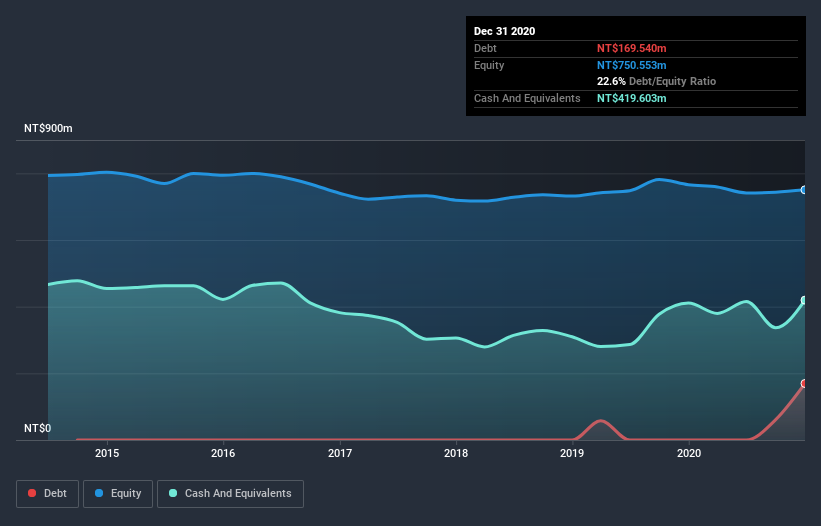Click the NT$0 y-axis label
This screenshot has width=821, height=526.
coord(37,428)
